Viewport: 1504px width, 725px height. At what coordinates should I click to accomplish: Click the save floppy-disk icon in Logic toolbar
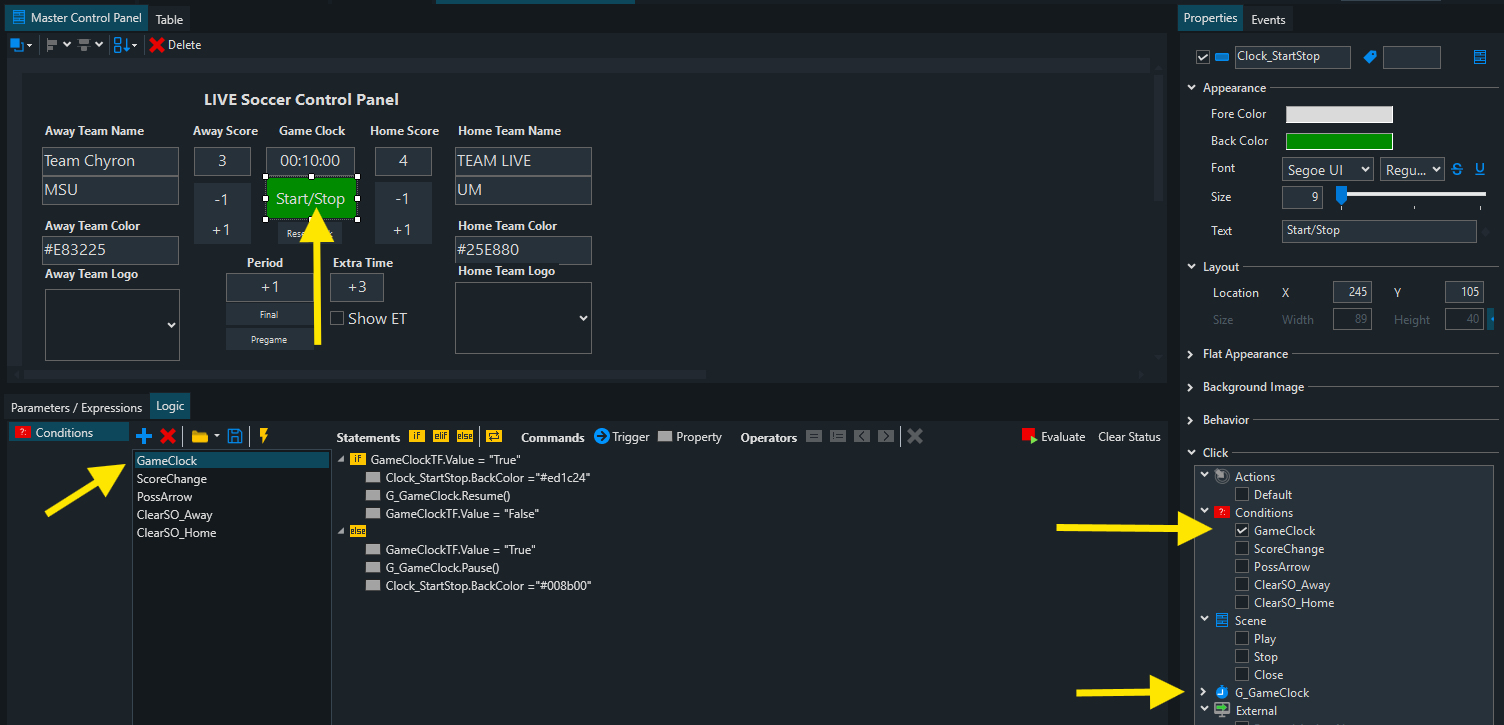pyautogui.click(x=235, y=436)
